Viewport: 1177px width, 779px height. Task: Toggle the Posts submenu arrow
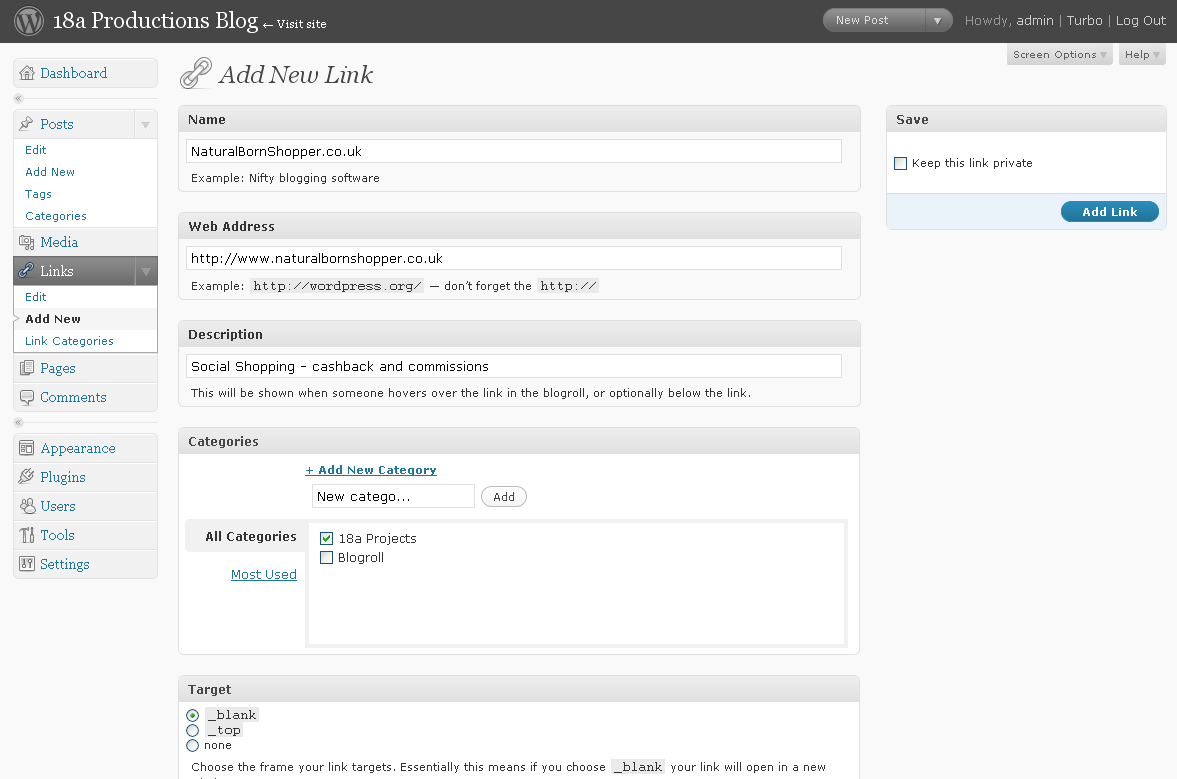tap(146, 125)
